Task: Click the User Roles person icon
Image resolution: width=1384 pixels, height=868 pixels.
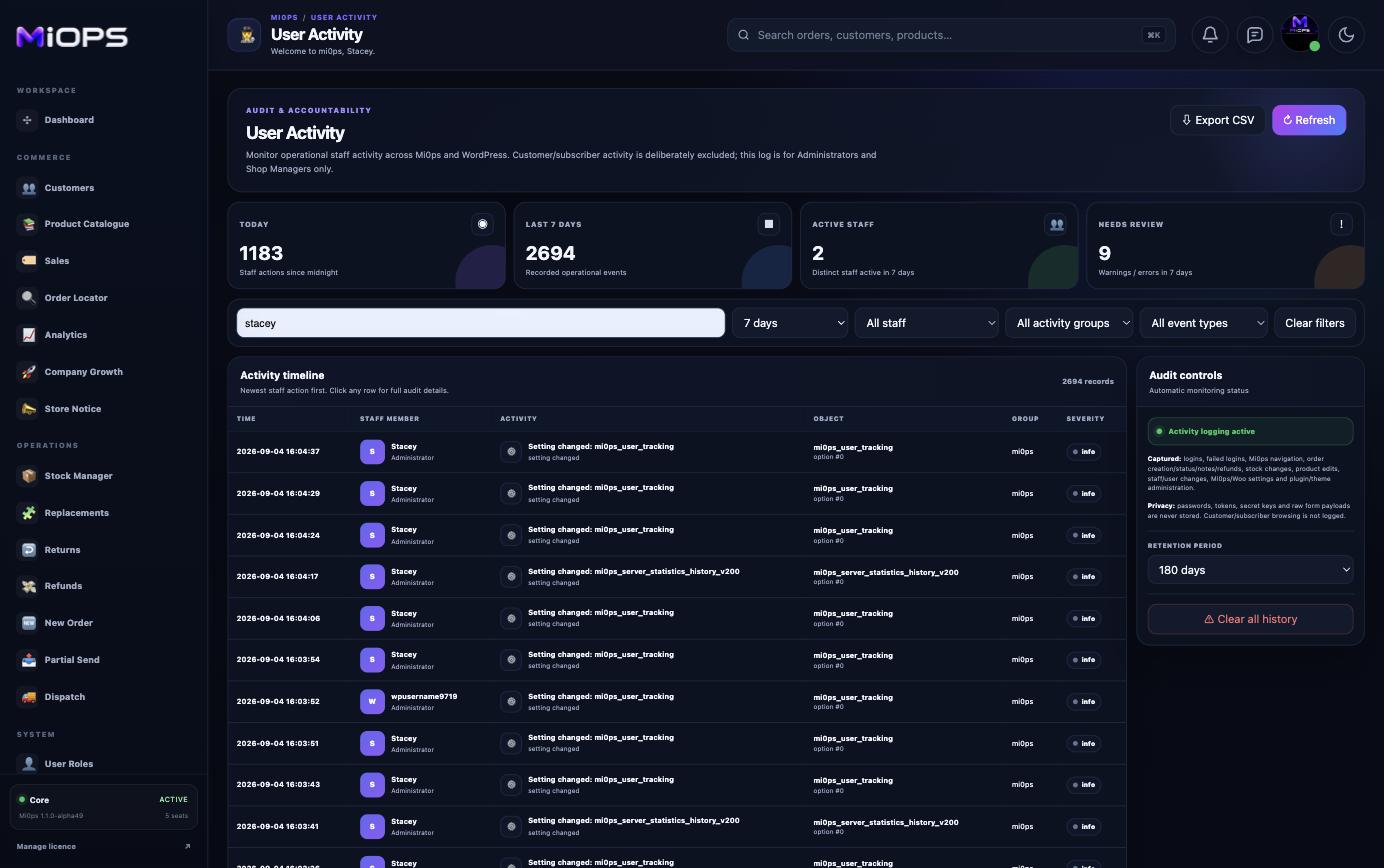Action: (x=28, y=764)
